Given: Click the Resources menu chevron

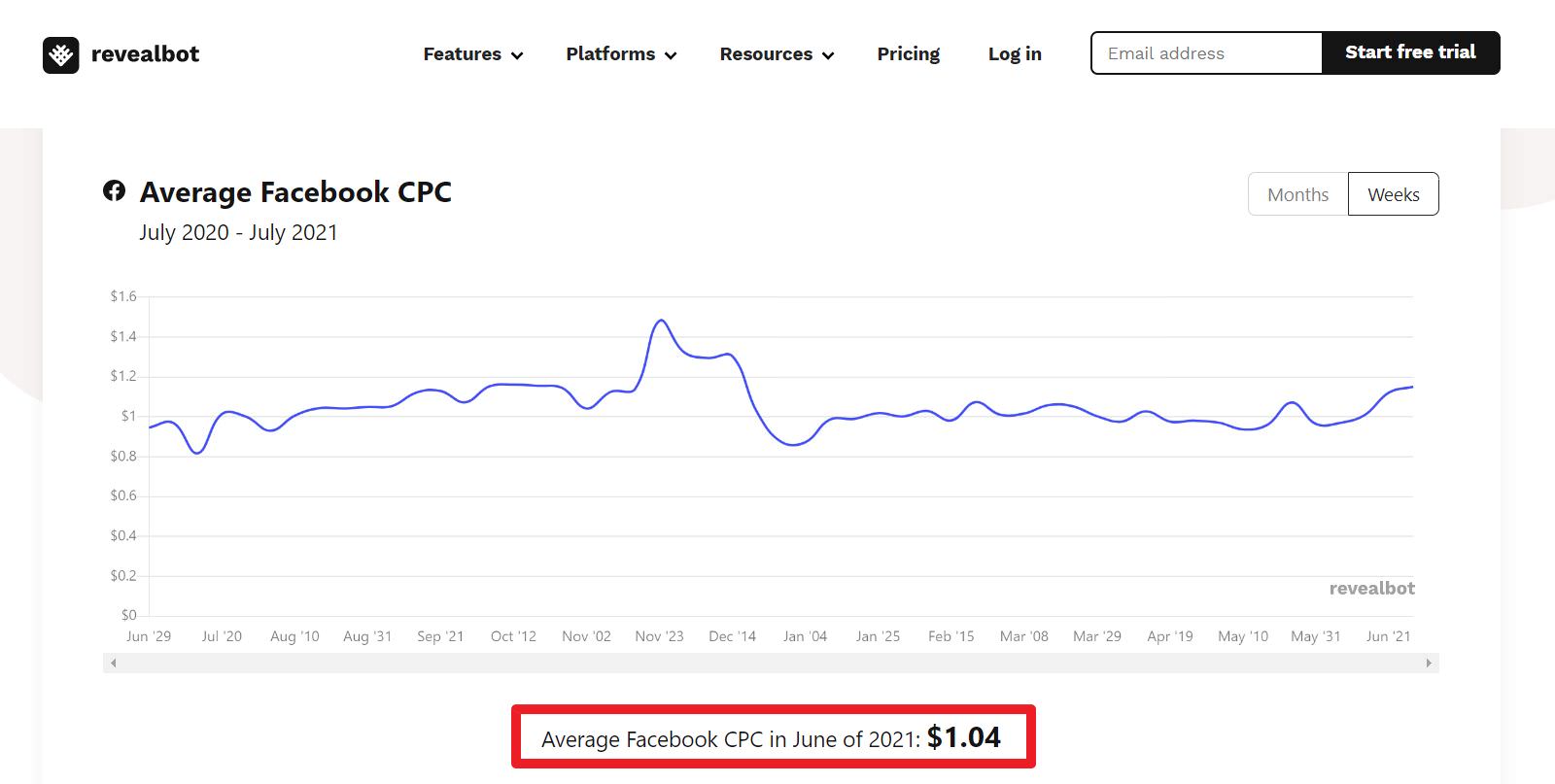Looking at the screenshot, I should point(830,56).
